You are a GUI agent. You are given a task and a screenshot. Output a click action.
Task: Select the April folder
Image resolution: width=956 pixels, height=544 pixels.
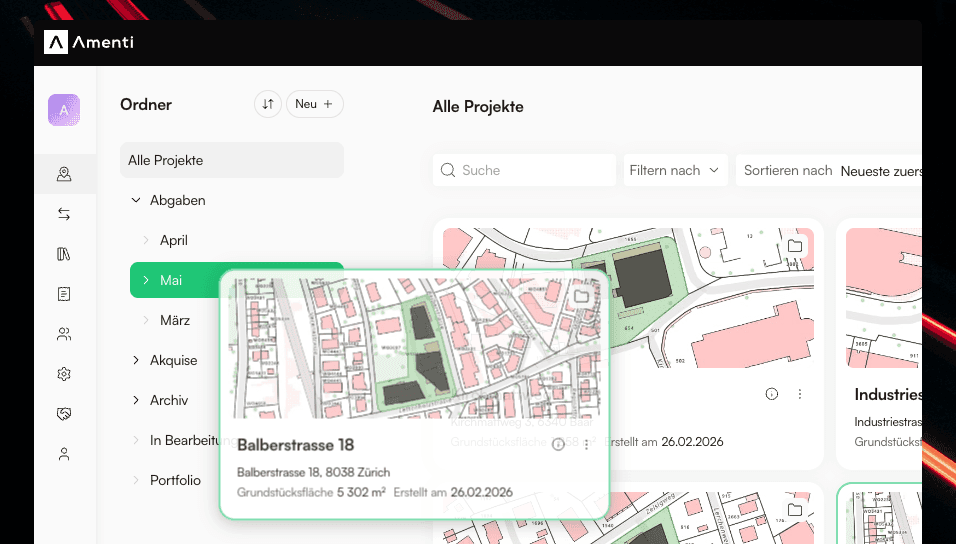174,240
